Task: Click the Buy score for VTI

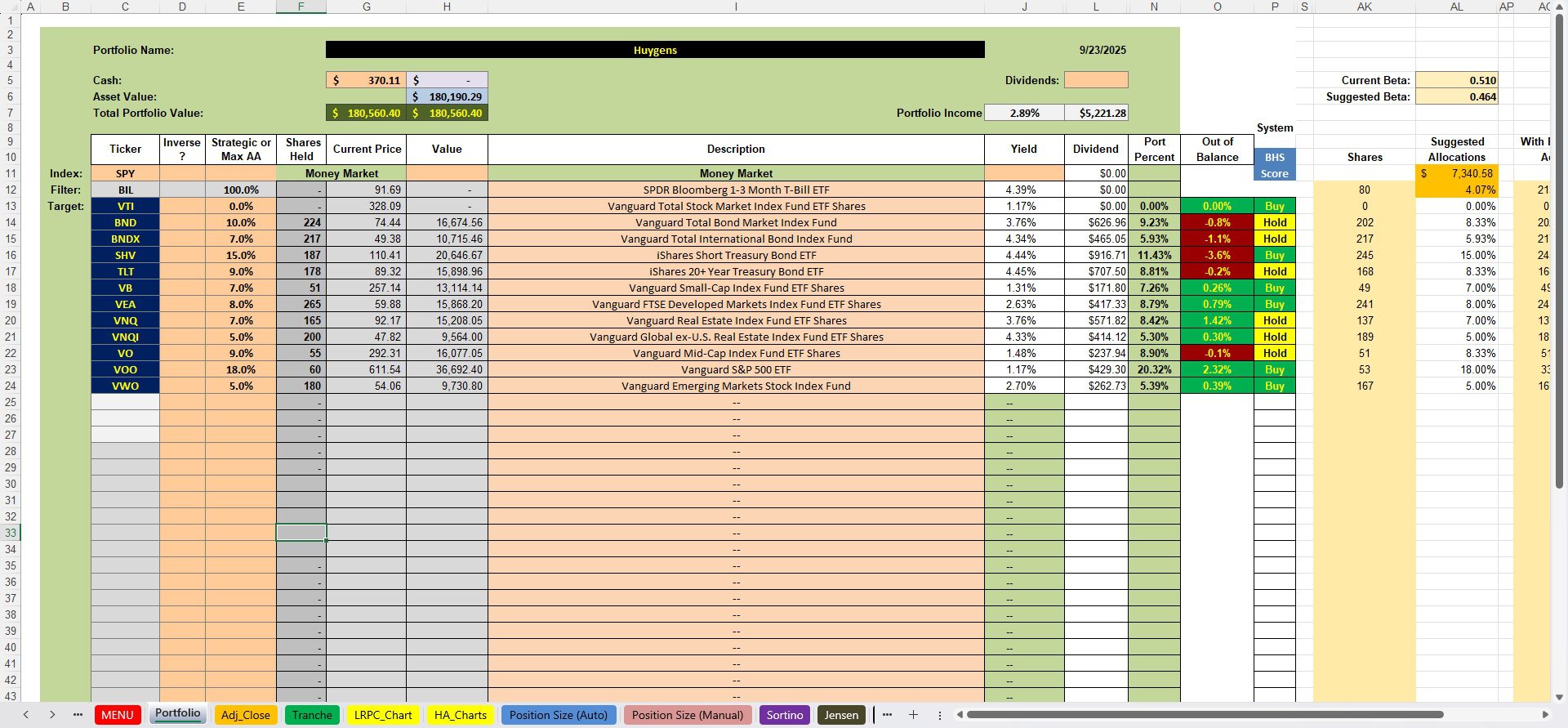Action: point(1275,206)
